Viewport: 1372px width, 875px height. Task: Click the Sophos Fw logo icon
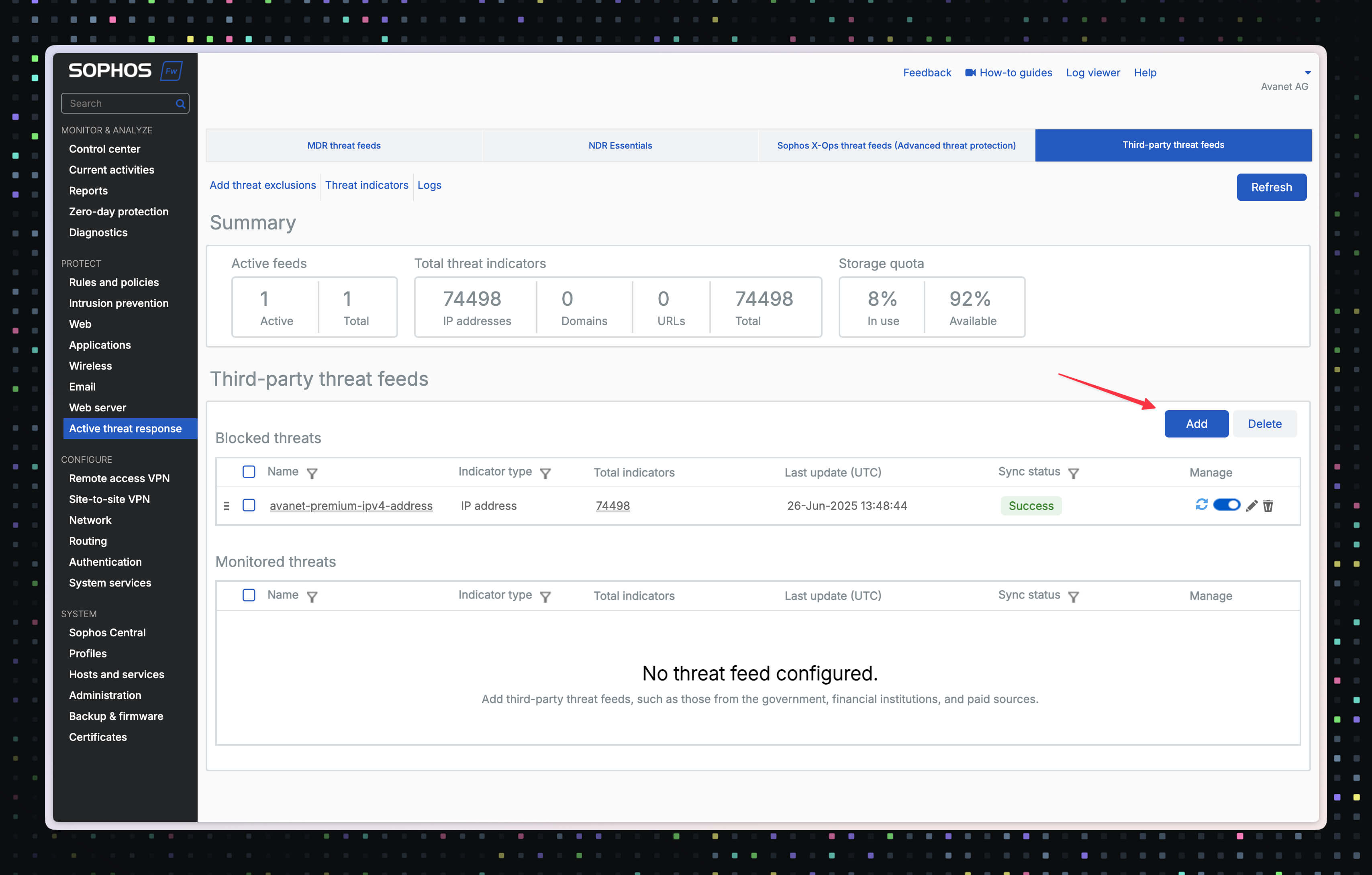coord(171,71)
